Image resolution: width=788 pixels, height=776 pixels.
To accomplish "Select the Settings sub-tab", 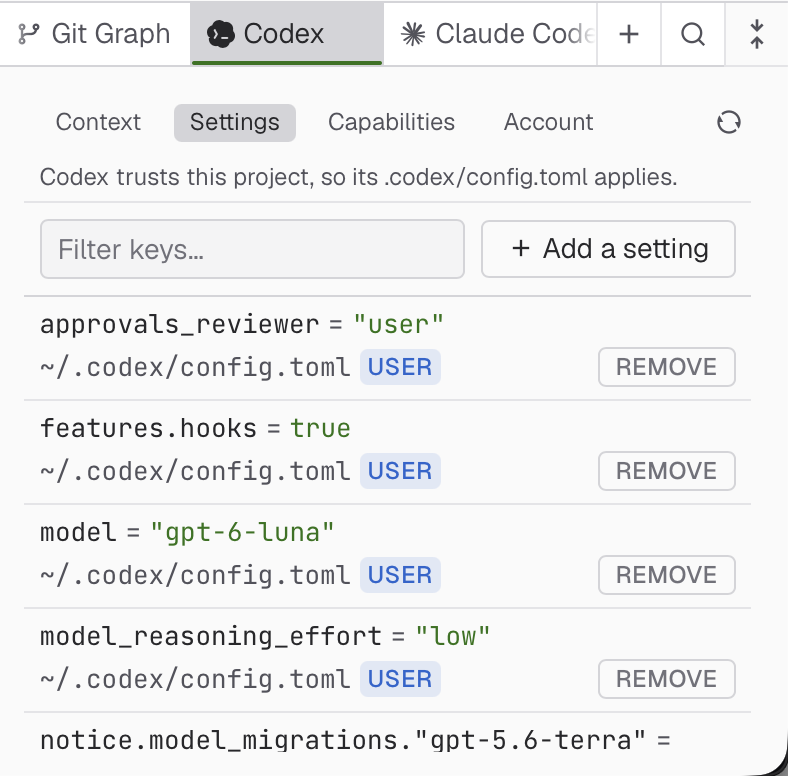I will pos(235,123).
